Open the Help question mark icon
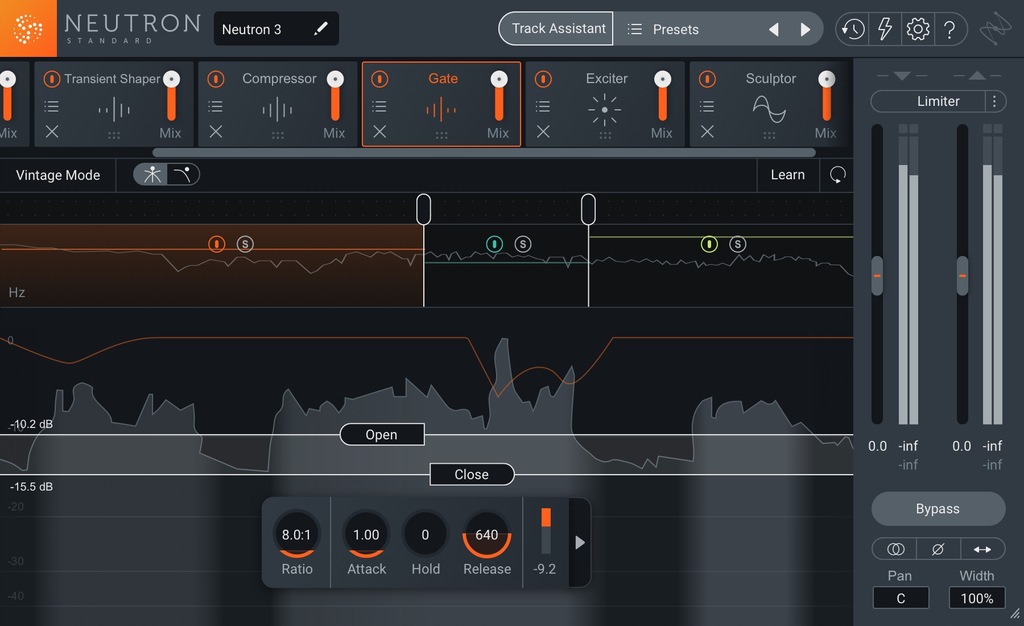Viewport: 1024px width, 626px height. (x=949, y=29)
